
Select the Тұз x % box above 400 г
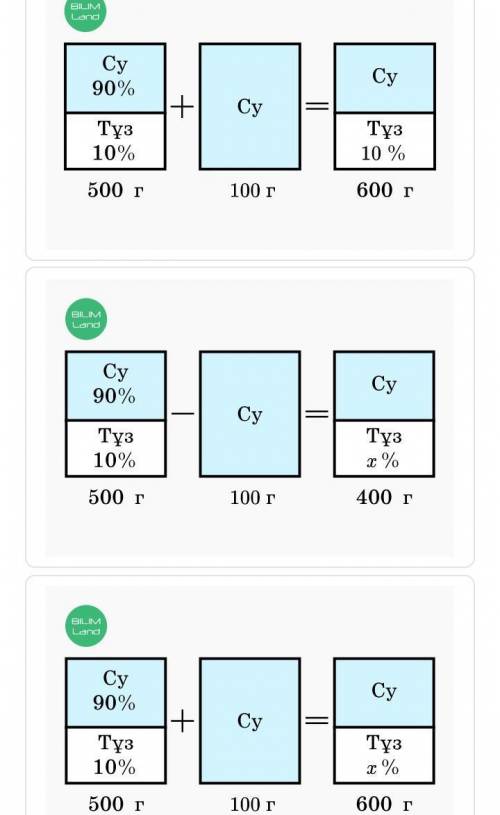click(x=384, y=448)
